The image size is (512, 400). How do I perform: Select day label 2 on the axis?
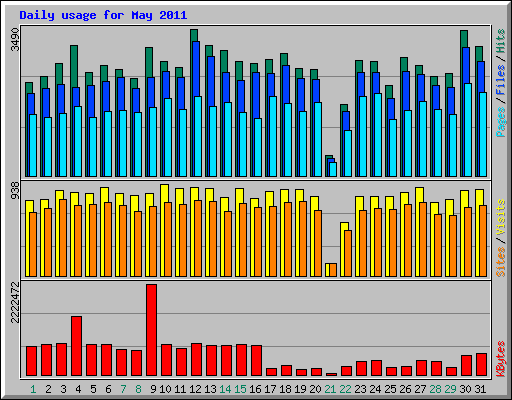pyautogui.click(x=48, y=389)
